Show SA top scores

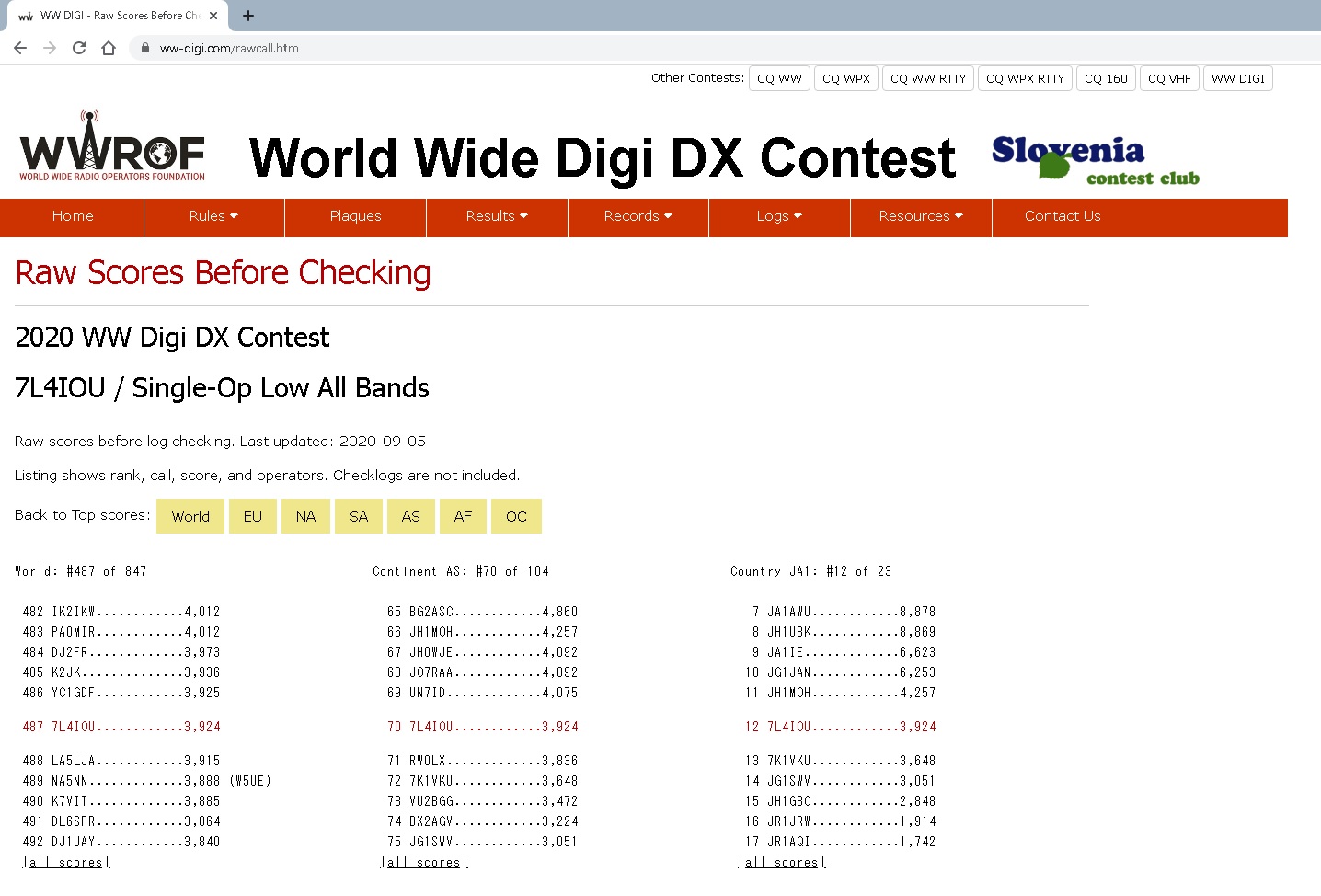click(359, 516)
